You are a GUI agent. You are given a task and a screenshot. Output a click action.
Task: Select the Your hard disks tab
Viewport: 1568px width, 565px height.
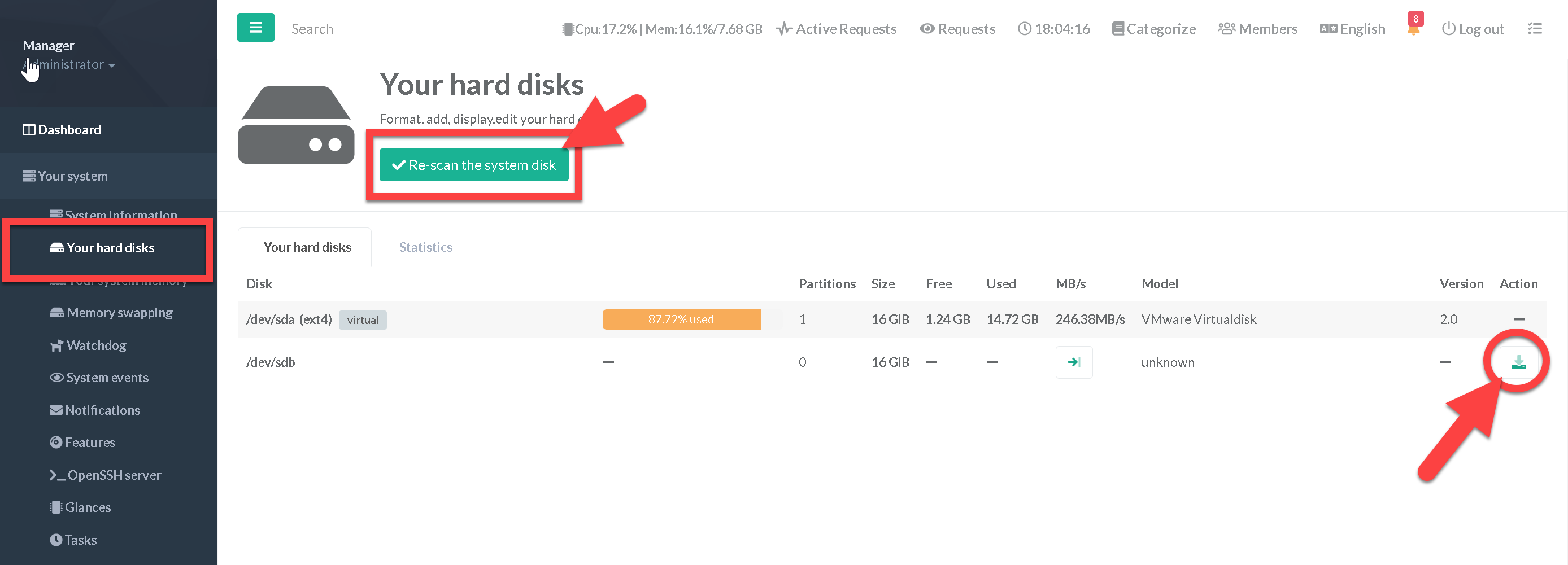coord(307,247)
